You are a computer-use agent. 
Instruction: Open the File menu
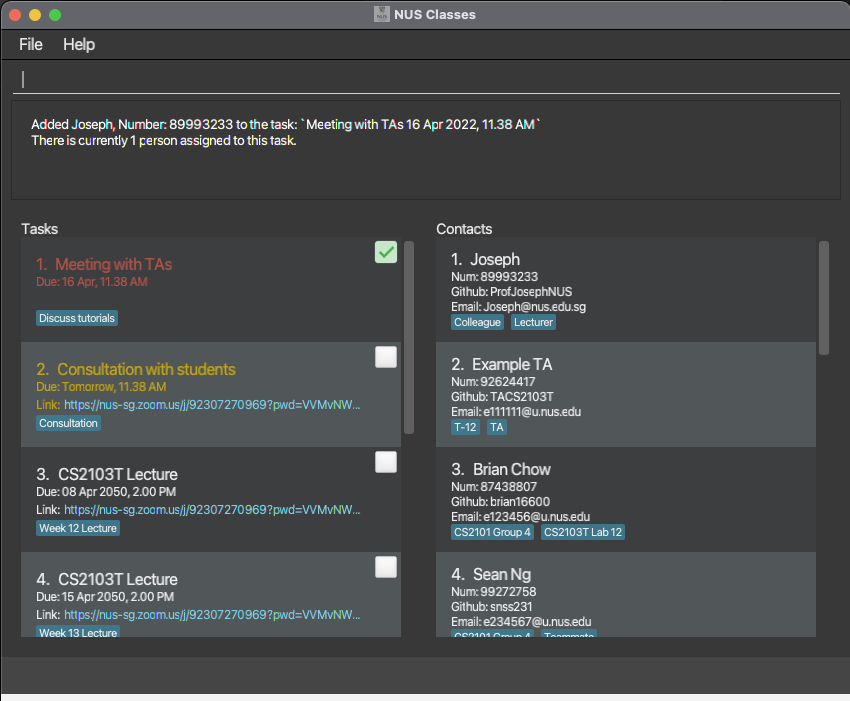tap(30, 44)
